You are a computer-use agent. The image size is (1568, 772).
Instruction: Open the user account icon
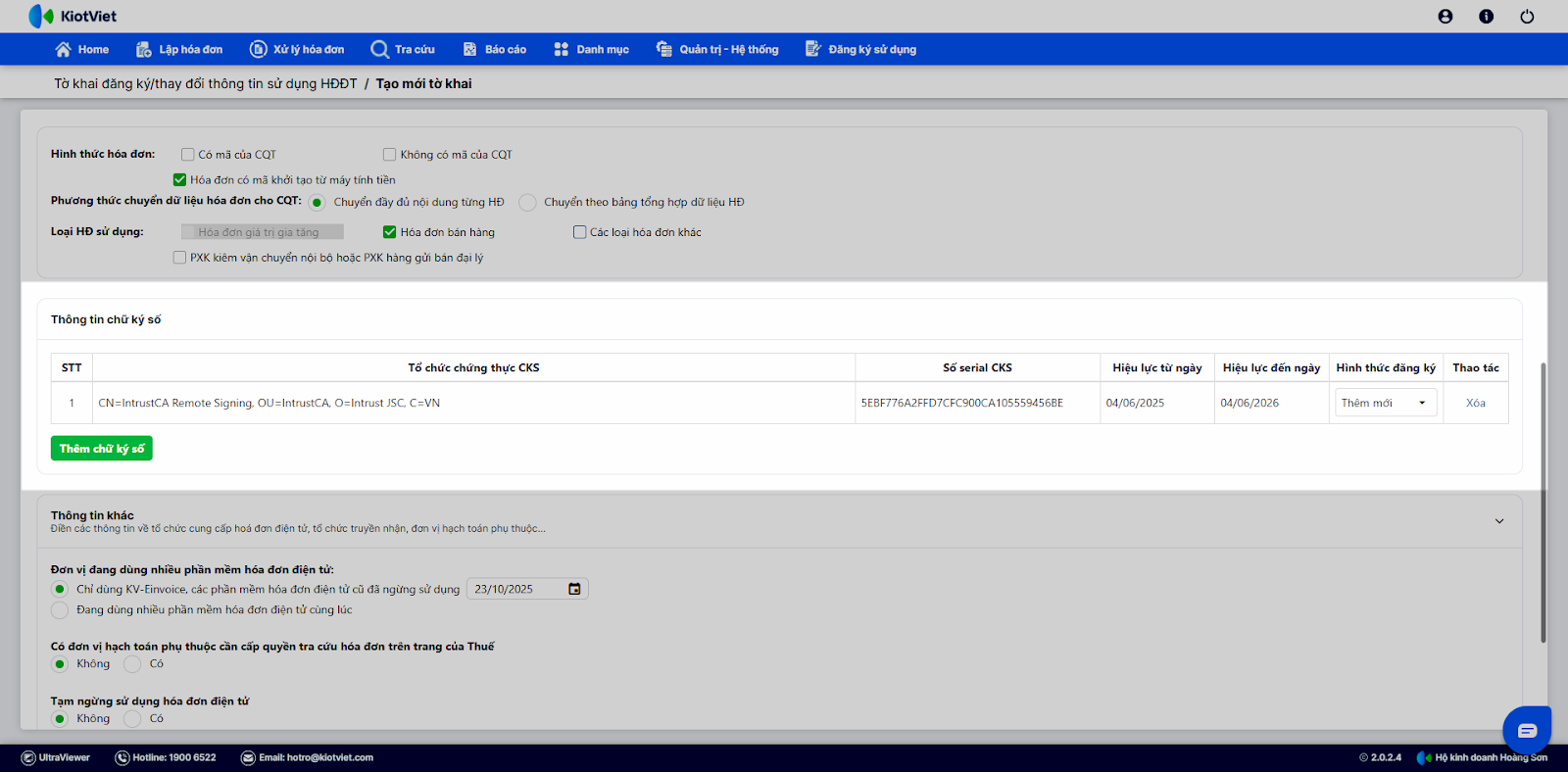[x=1445, y=17]
